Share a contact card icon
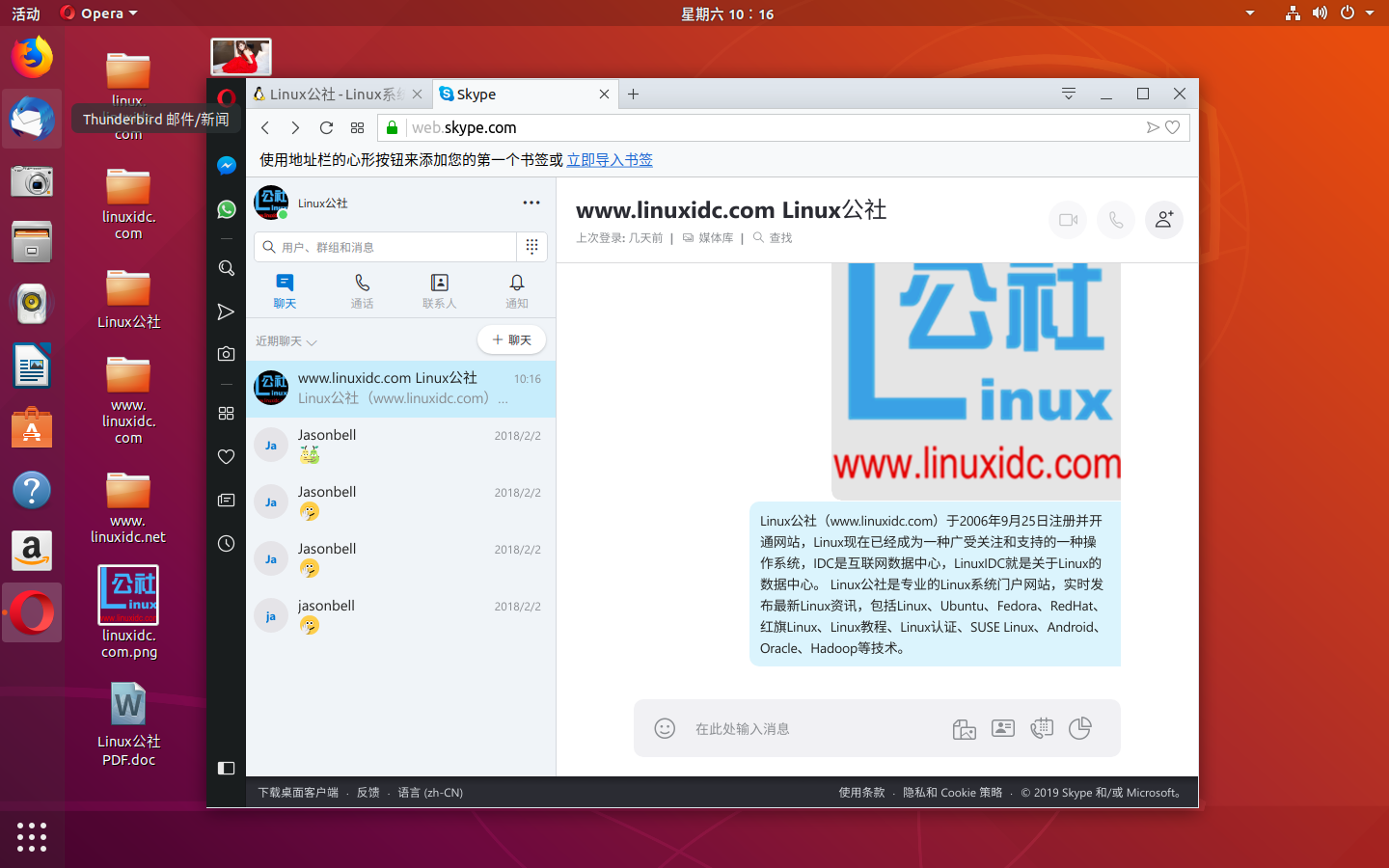This screenshot has height=868, width=1389. [x=1003, y=728]
